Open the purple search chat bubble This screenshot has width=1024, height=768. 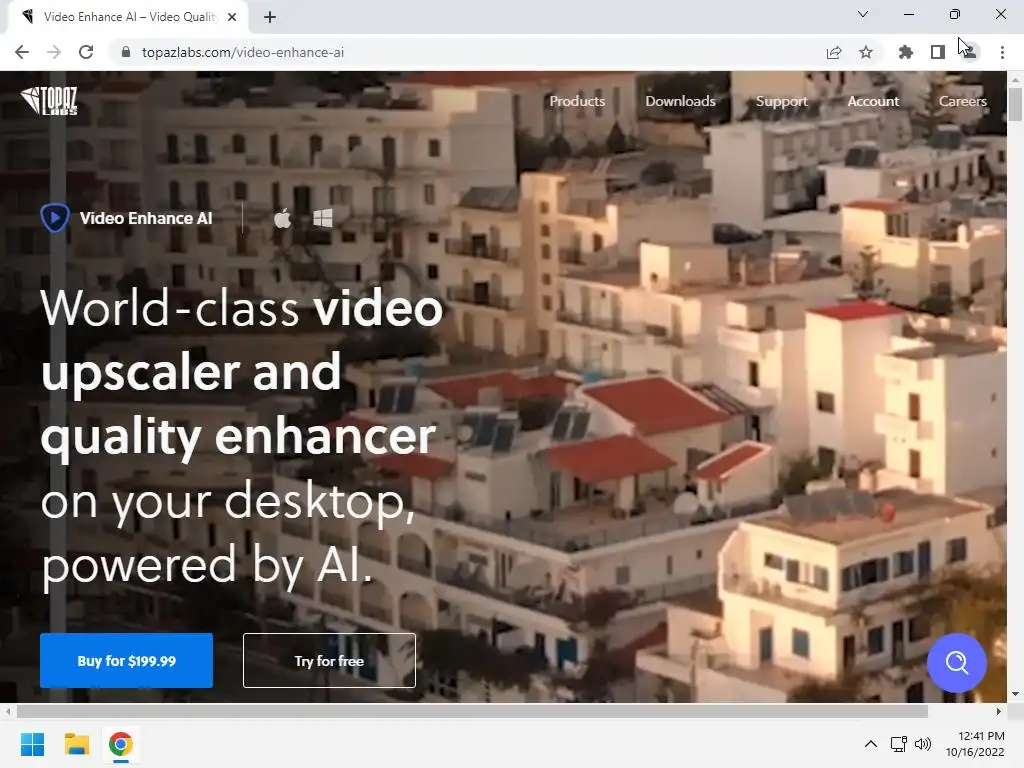[957, 662]
